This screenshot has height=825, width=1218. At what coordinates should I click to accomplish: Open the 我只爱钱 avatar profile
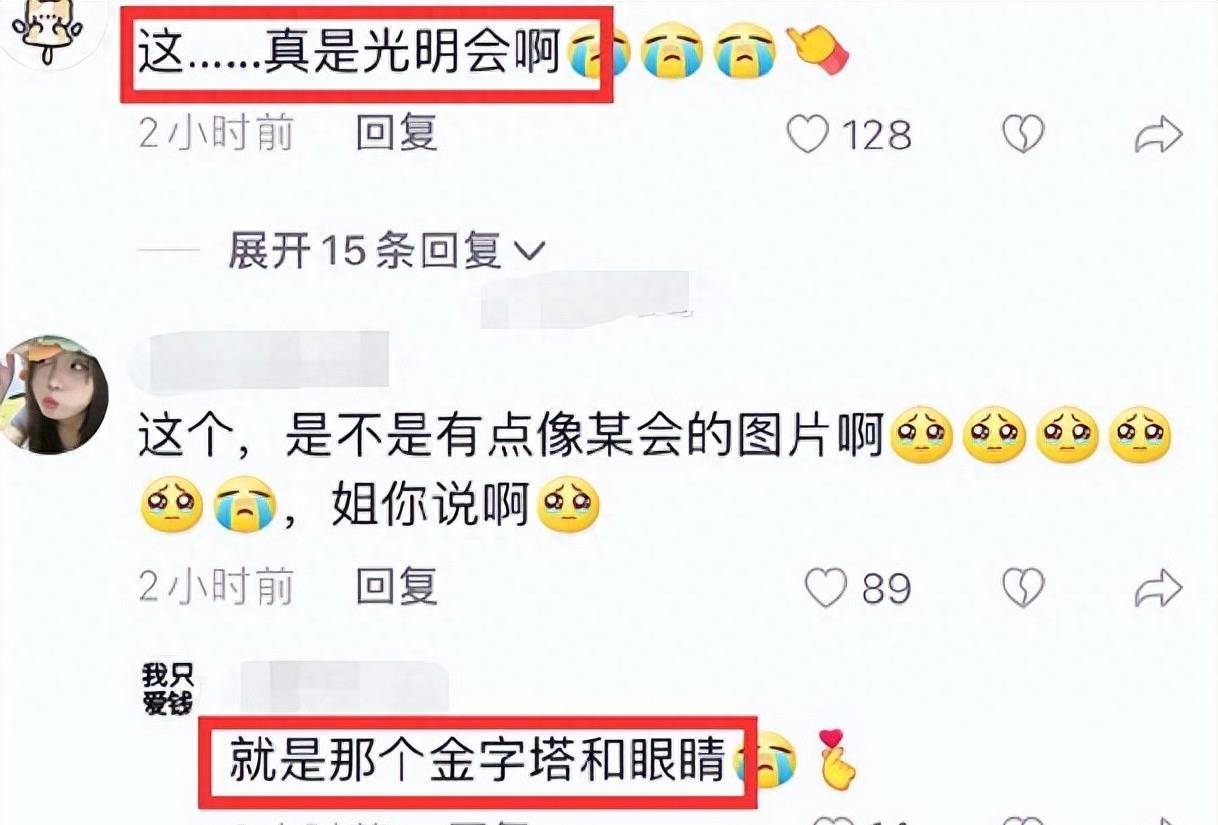click(168, 688)
